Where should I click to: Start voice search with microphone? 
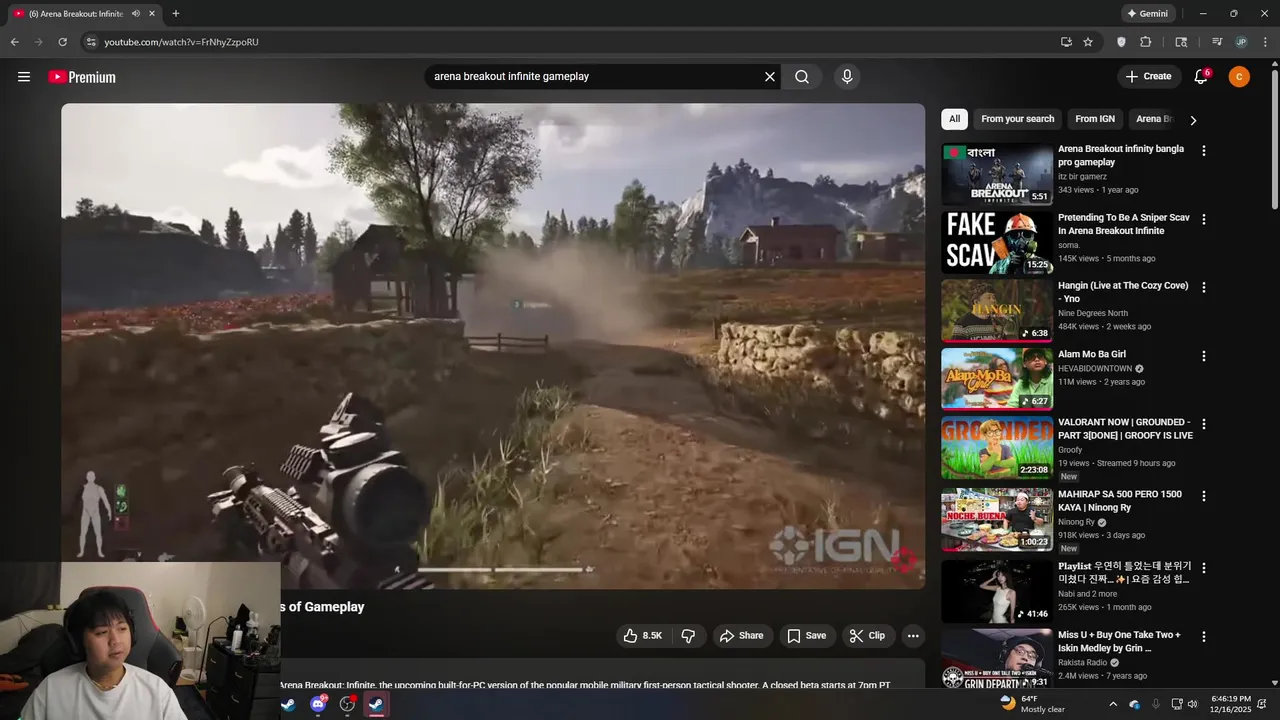[847, 77]
